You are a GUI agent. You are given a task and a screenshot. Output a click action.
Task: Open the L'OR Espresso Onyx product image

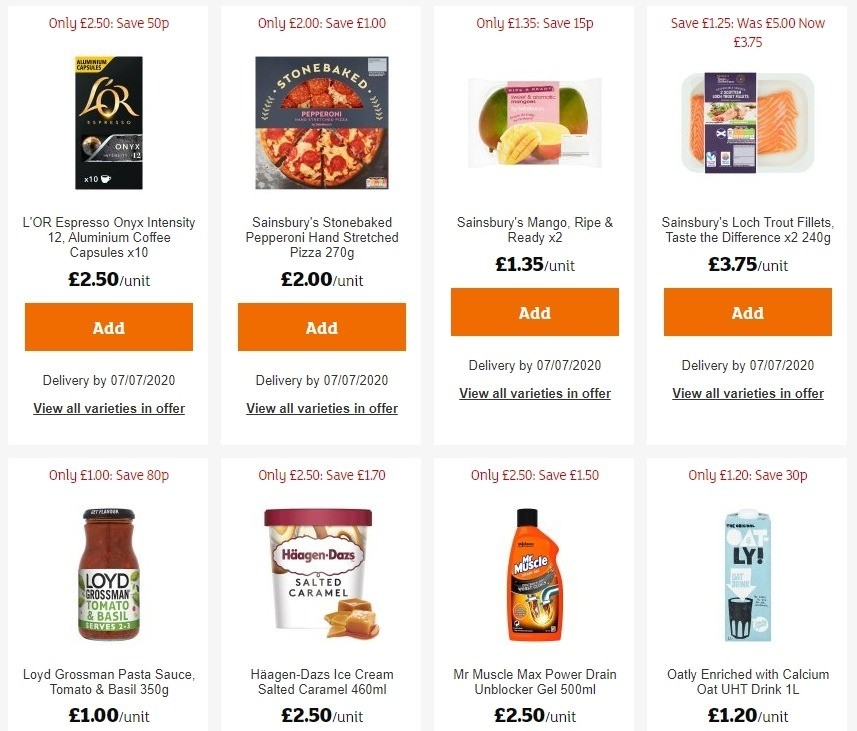[108, 122]
